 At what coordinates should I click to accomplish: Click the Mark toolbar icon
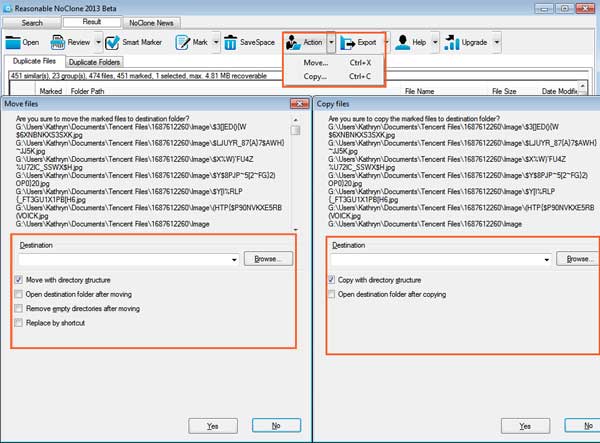tap(193, 43)
